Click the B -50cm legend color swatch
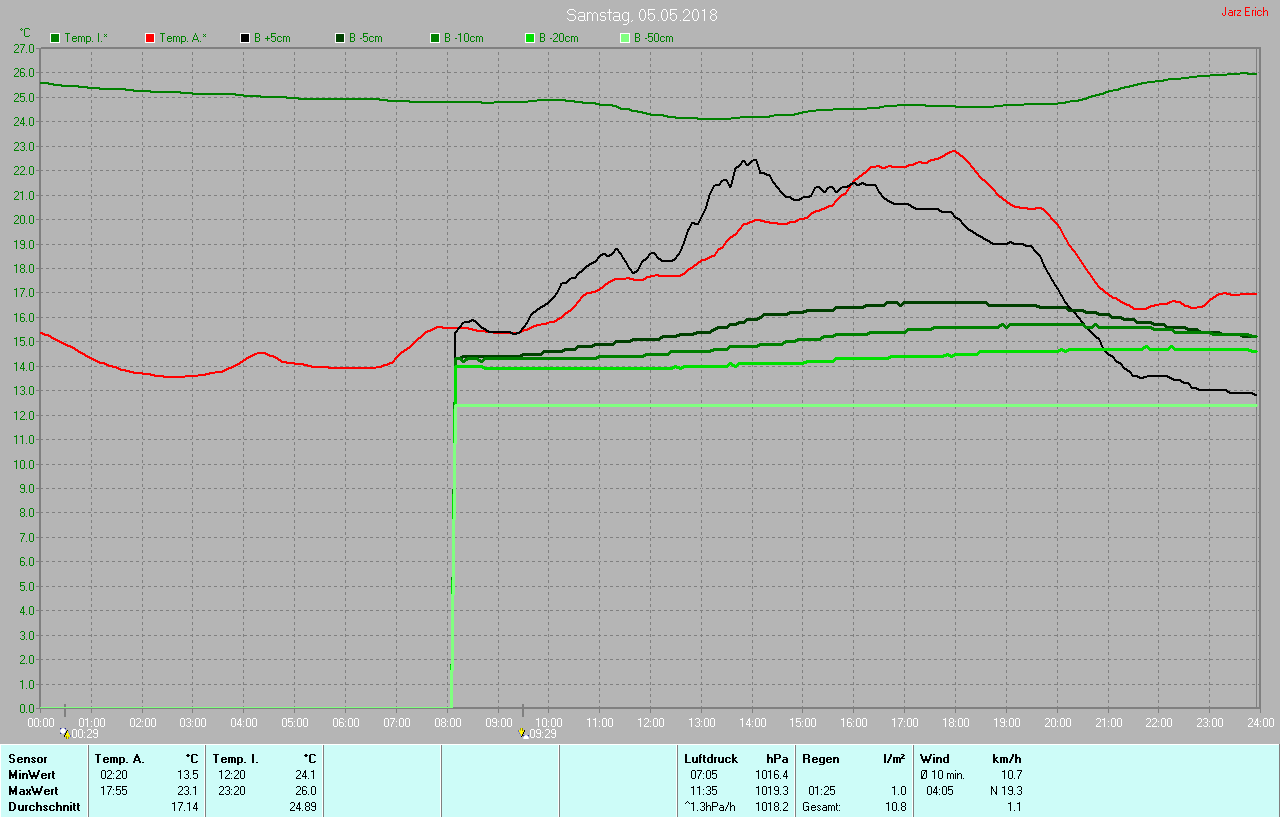 (625, 38)
